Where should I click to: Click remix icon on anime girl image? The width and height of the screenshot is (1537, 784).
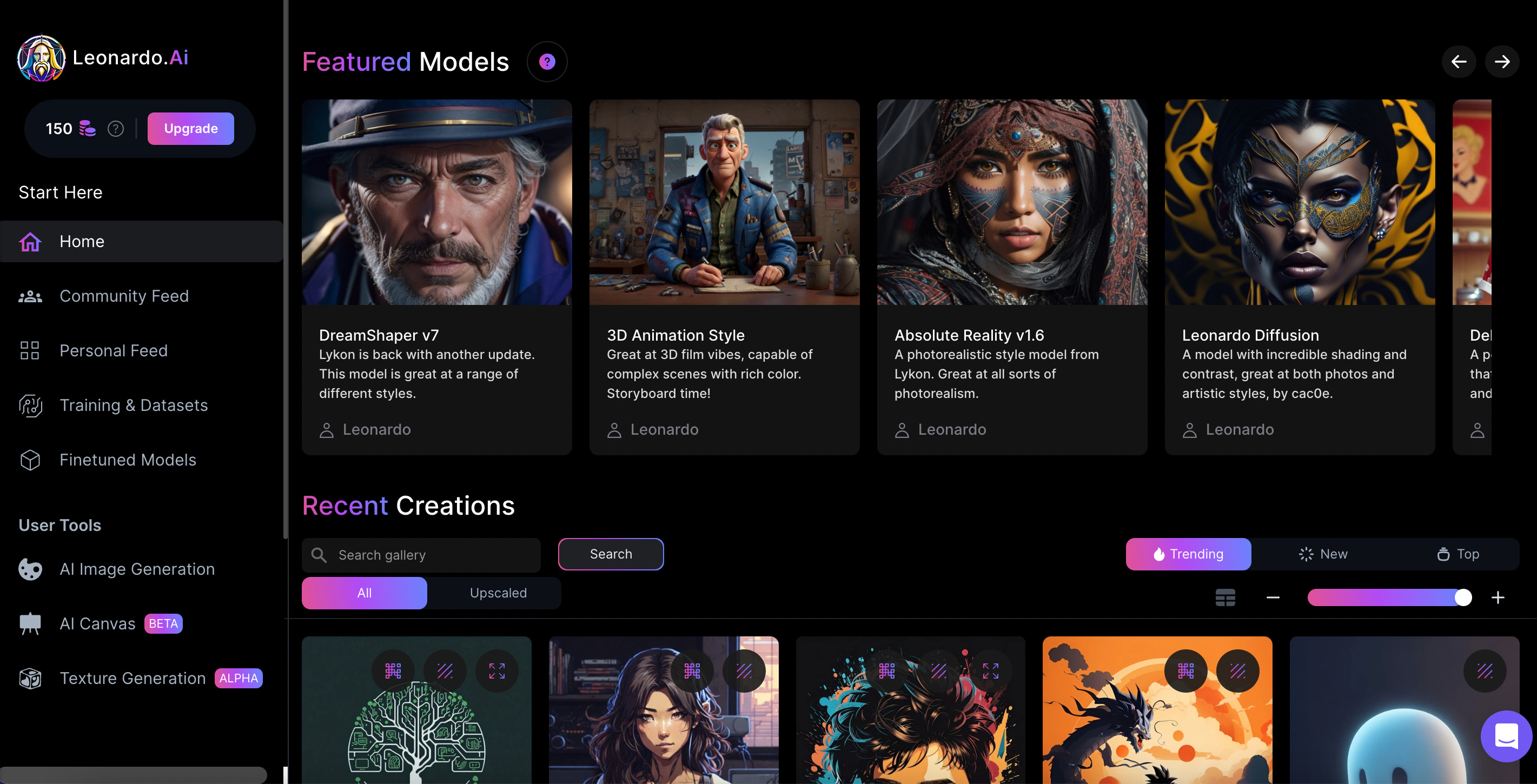click(x=692, y=670)
